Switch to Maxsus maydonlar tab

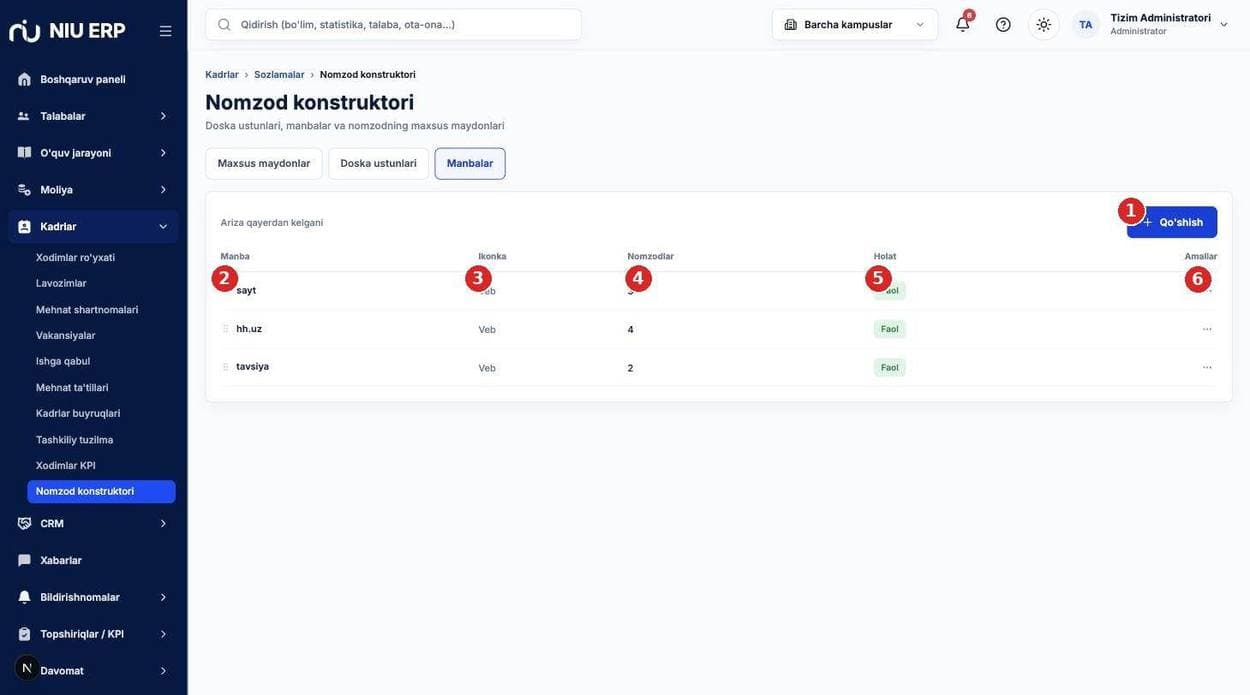tap(264, 164)
